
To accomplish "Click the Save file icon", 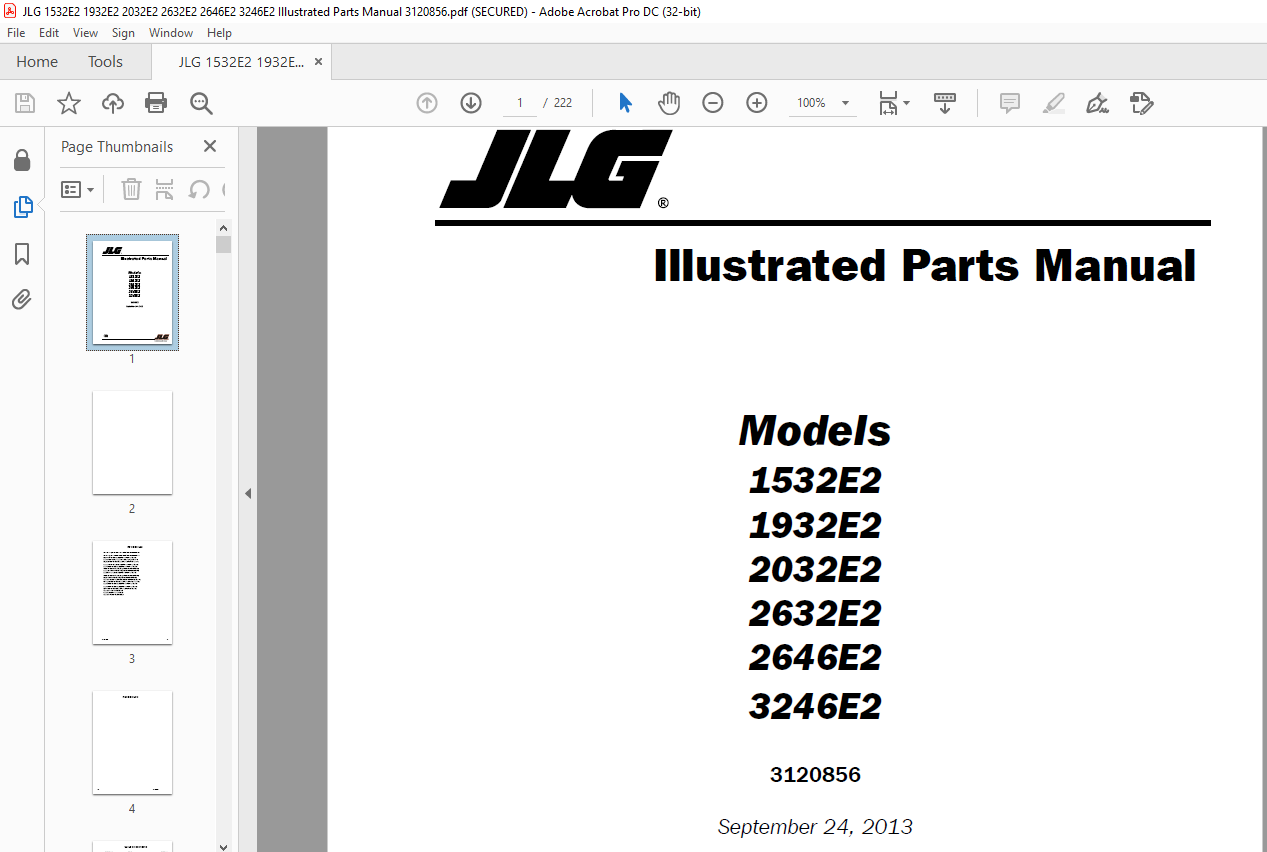I will [x=25, y=103].
